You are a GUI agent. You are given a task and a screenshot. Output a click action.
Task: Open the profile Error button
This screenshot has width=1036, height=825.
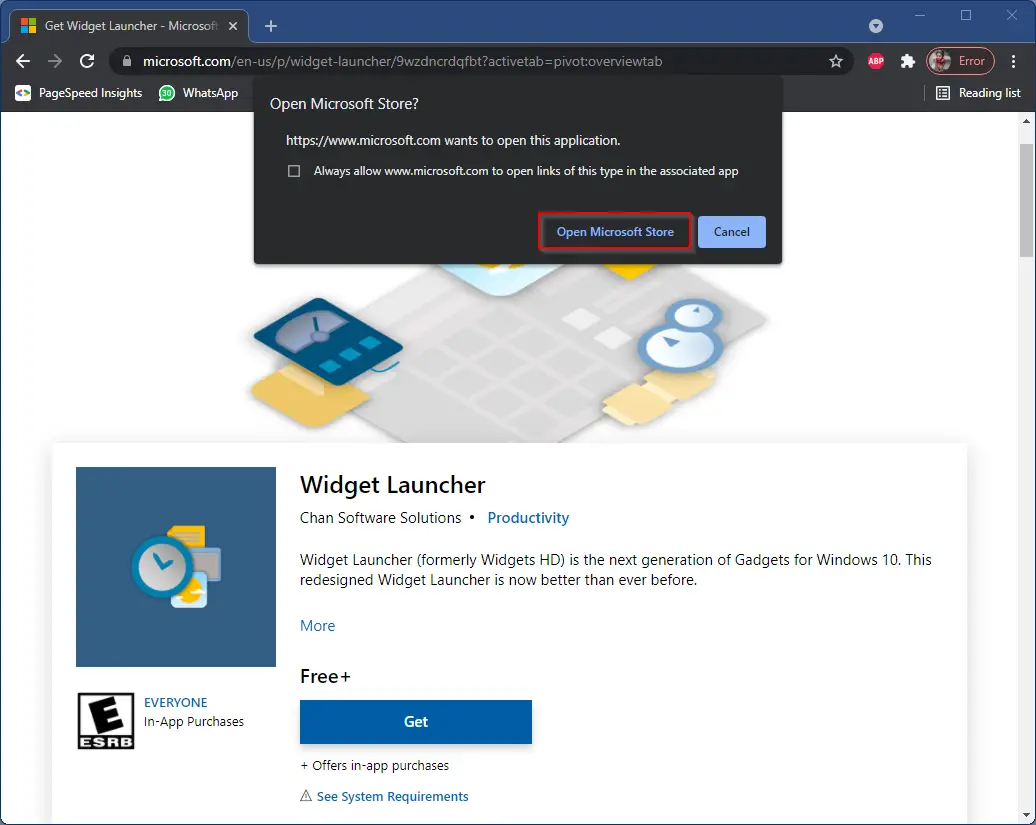[x=960, y=61]
